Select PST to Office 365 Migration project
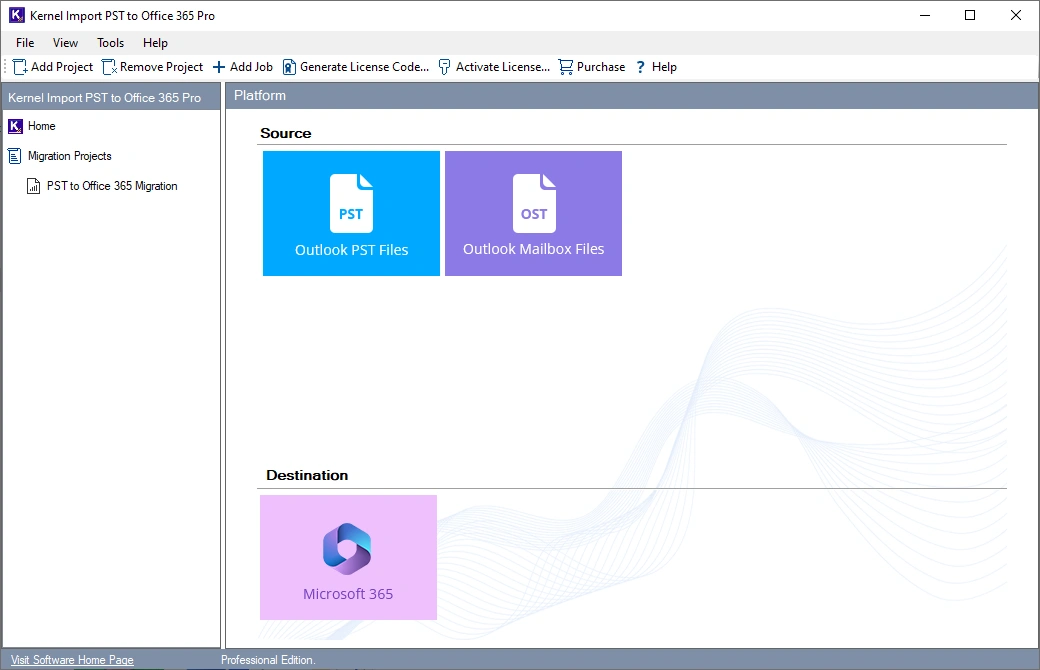This screenshot has width=1040, height=670. coord(112,186)
